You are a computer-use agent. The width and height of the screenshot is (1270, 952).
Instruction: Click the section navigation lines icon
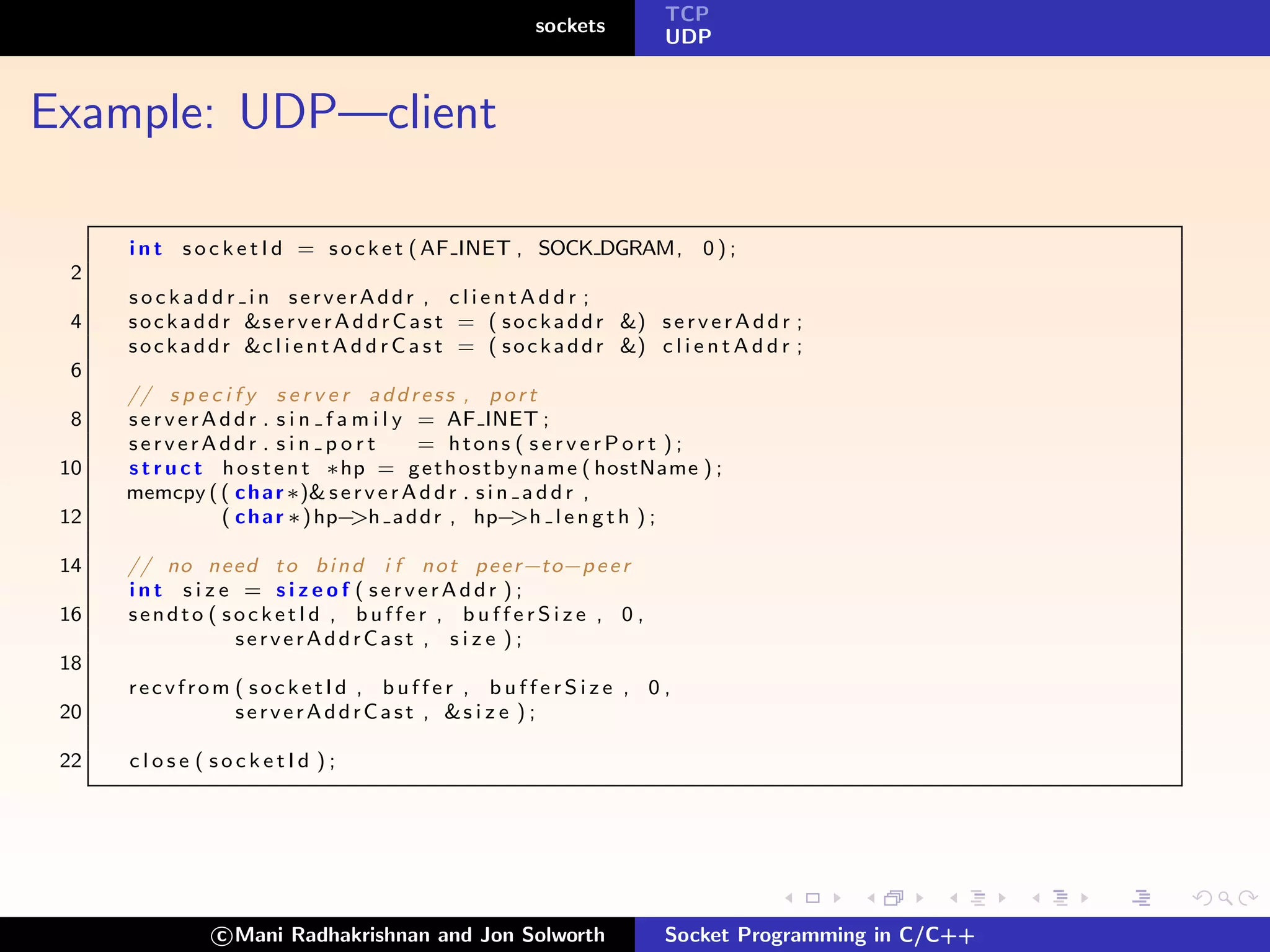tap(1060, 897)
